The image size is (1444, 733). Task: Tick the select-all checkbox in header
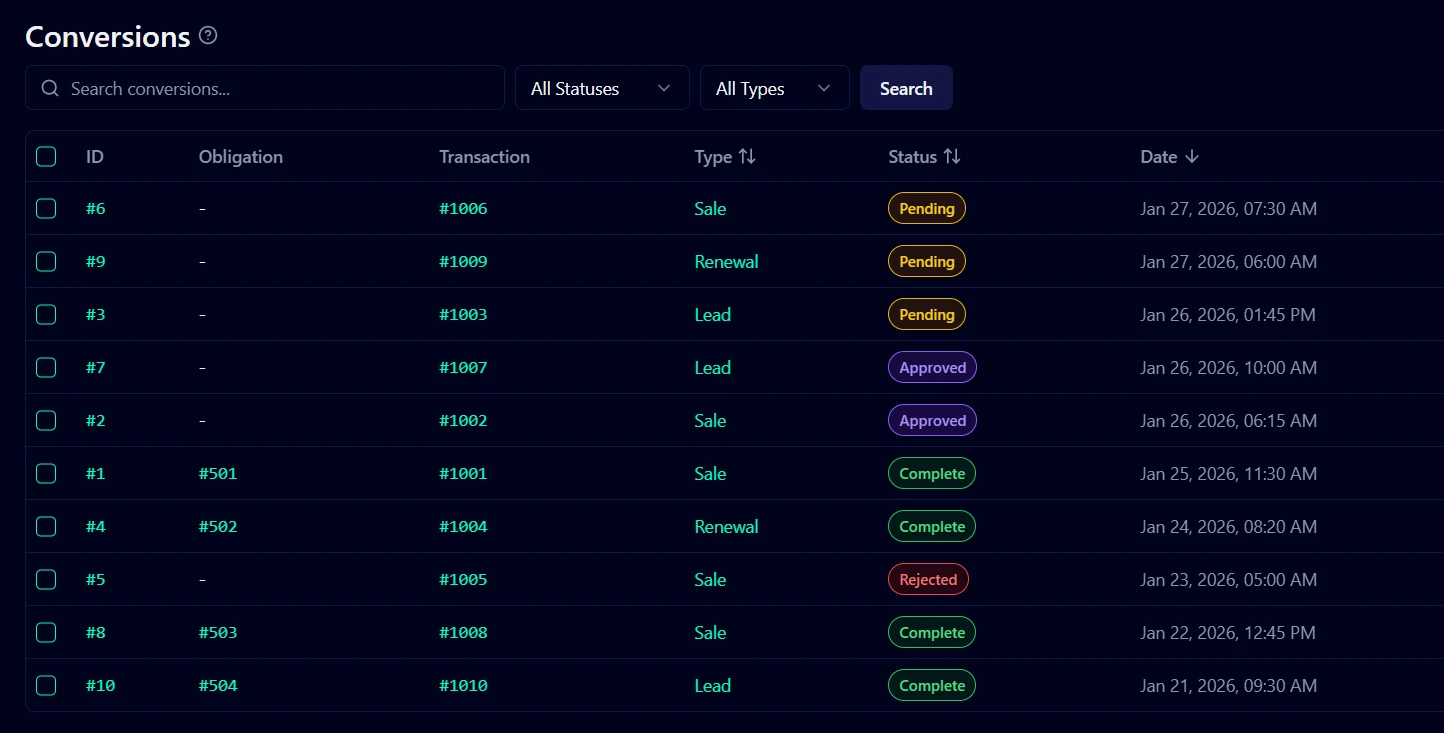pyautogui.click(x=46, y=156)
